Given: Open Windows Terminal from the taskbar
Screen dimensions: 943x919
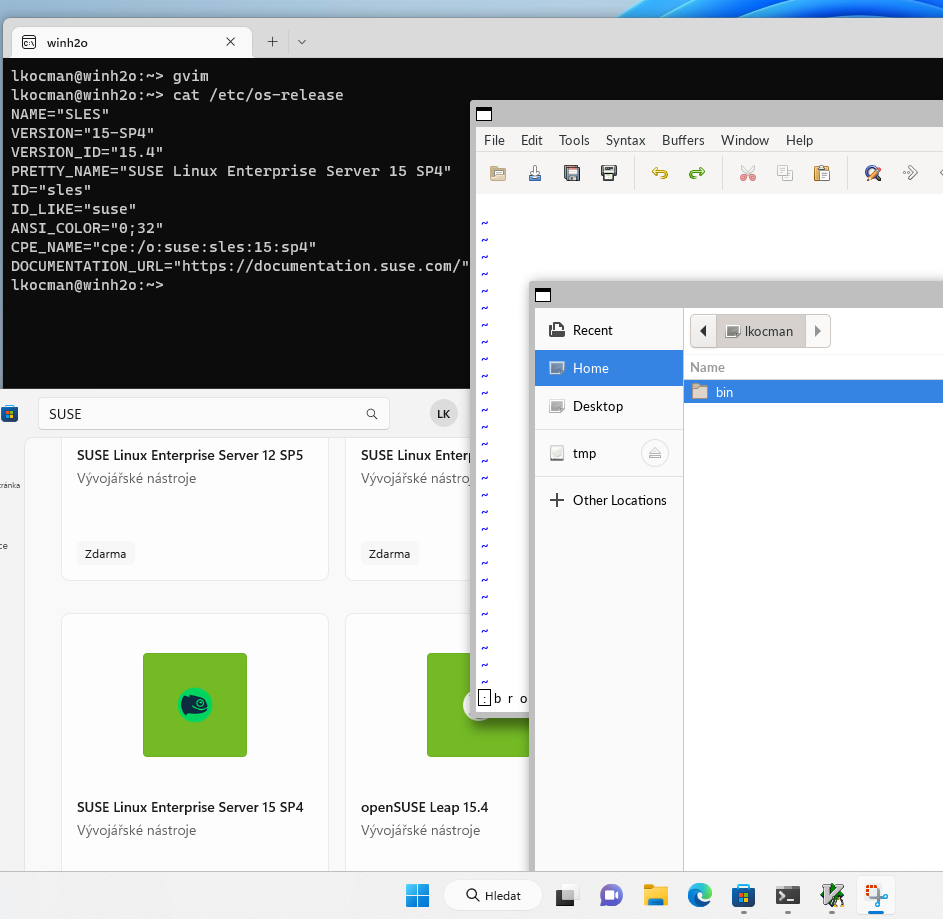Looking at the screenshot, I should coord(787,895).
